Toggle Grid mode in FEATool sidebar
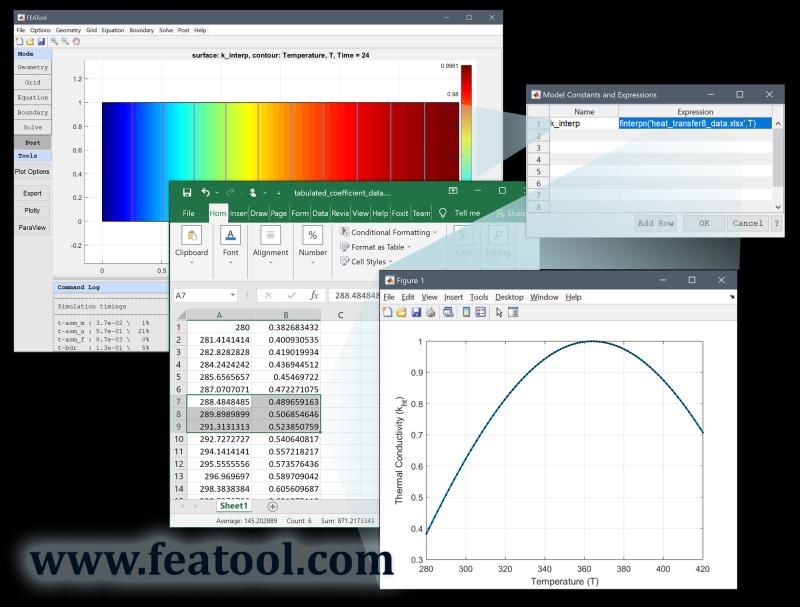 33,82
